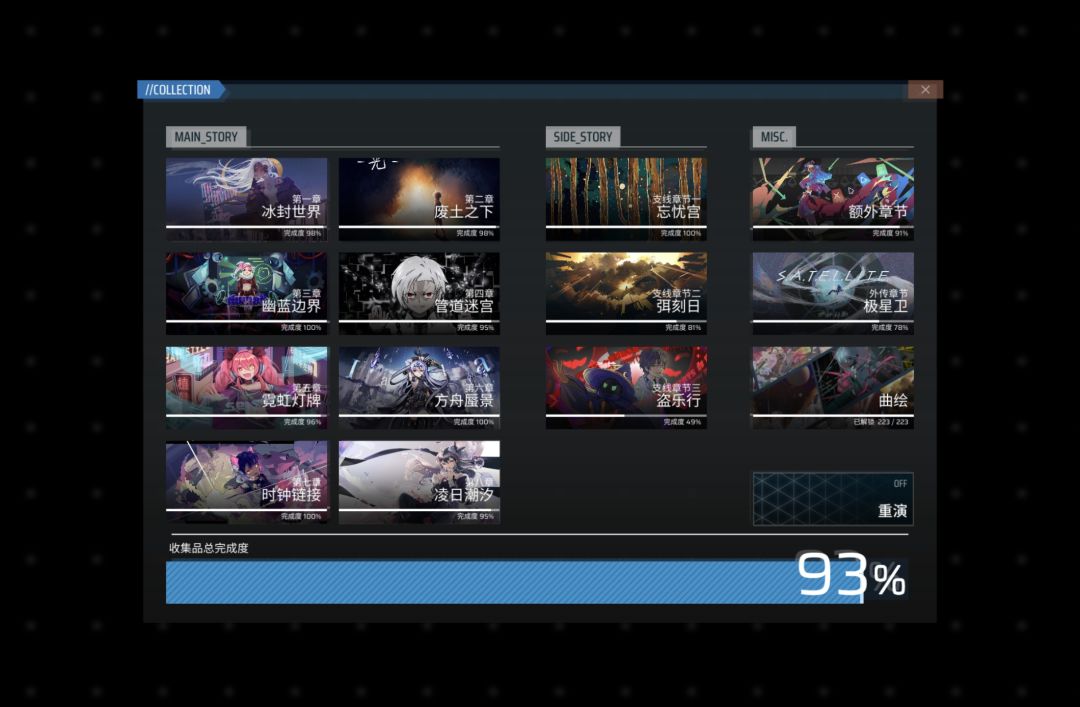This screenshot has width=1080, height=707.
Task: Click the //COLLECTION title label
Action: (x=179, y=90)
